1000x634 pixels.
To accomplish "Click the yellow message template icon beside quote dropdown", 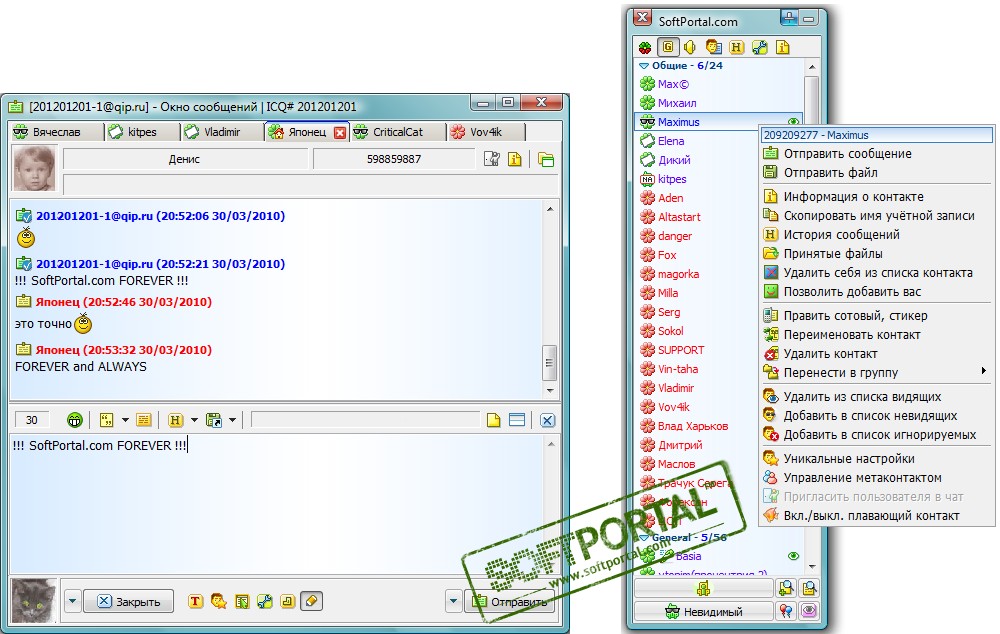I will click(x=144, y=420).
